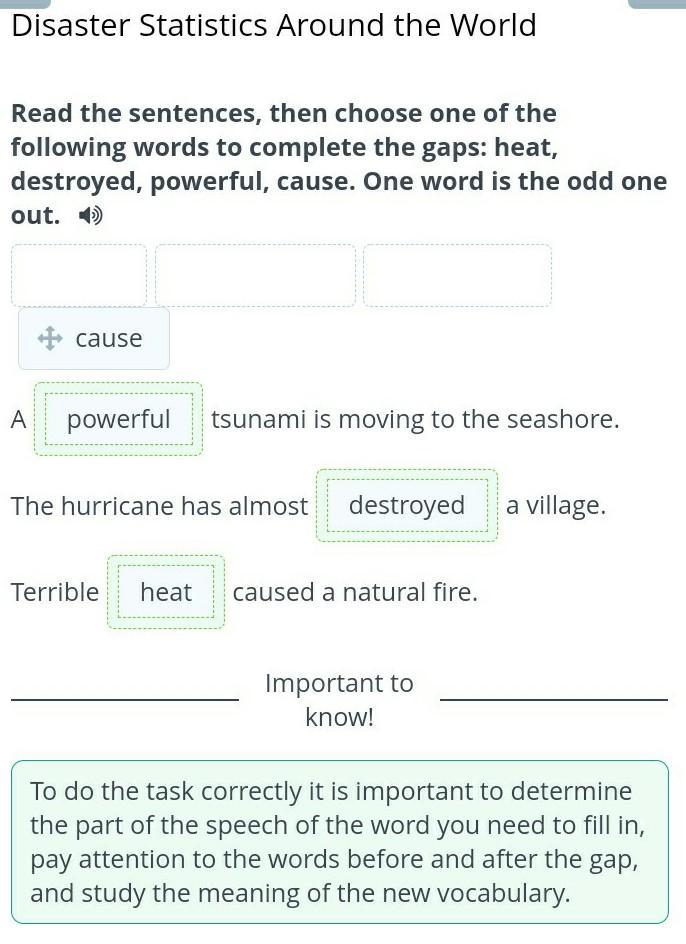Click the text 'caused a natural fire.'
The height and width of the screenshot is (944, 686).
point(355,592)
